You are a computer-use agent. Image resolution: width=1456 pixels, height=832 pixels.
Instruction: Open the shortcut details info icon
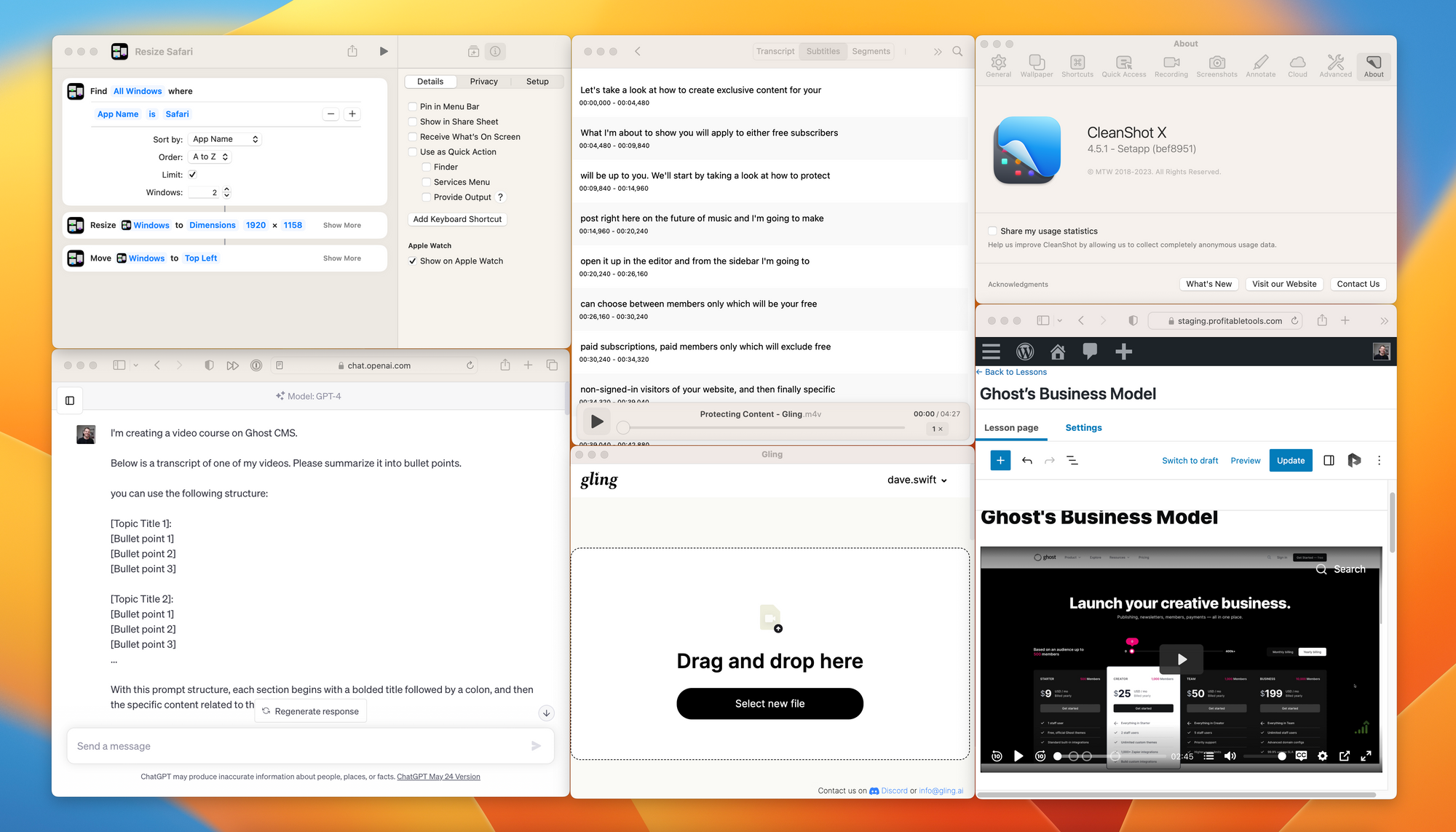coord(495,52)
